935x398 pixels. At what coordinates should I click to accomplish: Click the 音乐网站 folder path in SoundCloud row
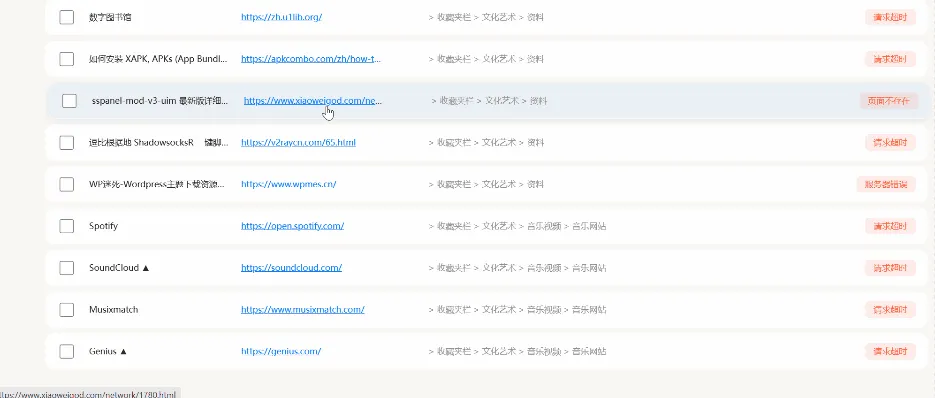pyautogui.click(x=518, y=268)
